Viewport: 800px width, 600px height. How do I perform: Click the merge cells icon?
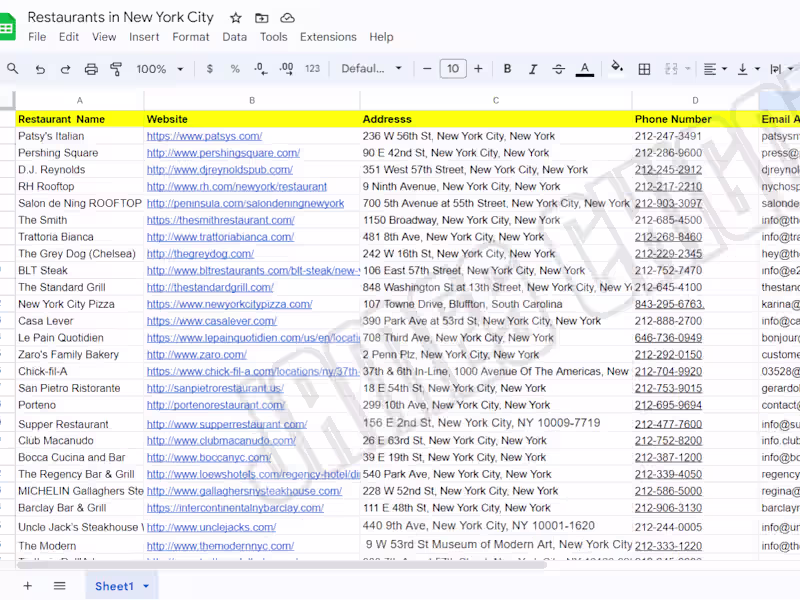[671, 69]
